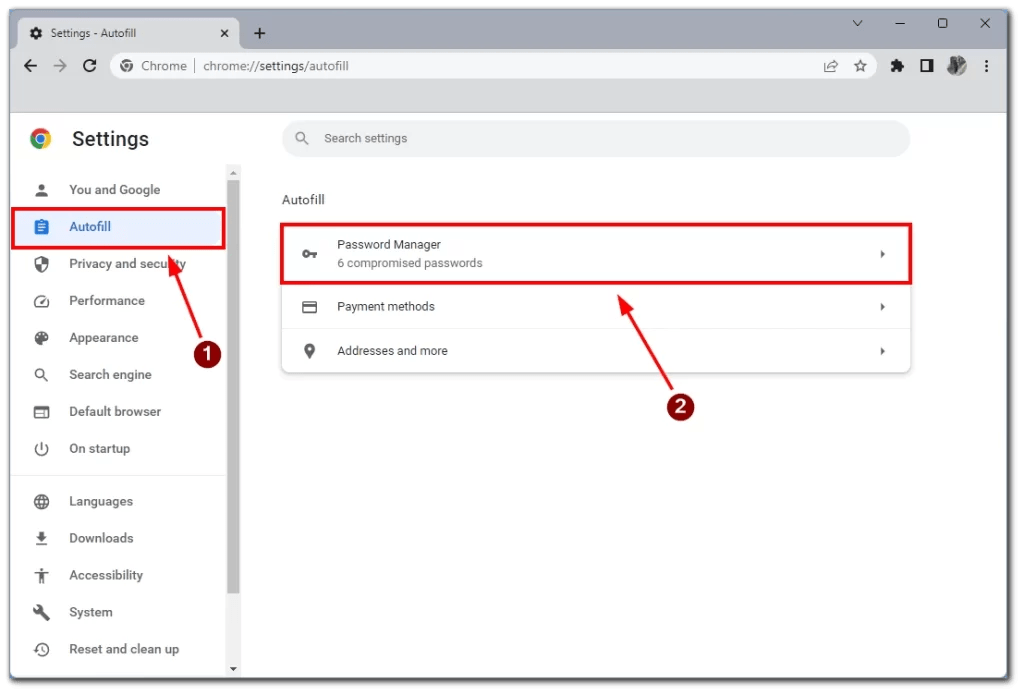Select Autofill in the sidebar
The image size is (1024, 695).
pyautogui.click(x=120, y=227)
